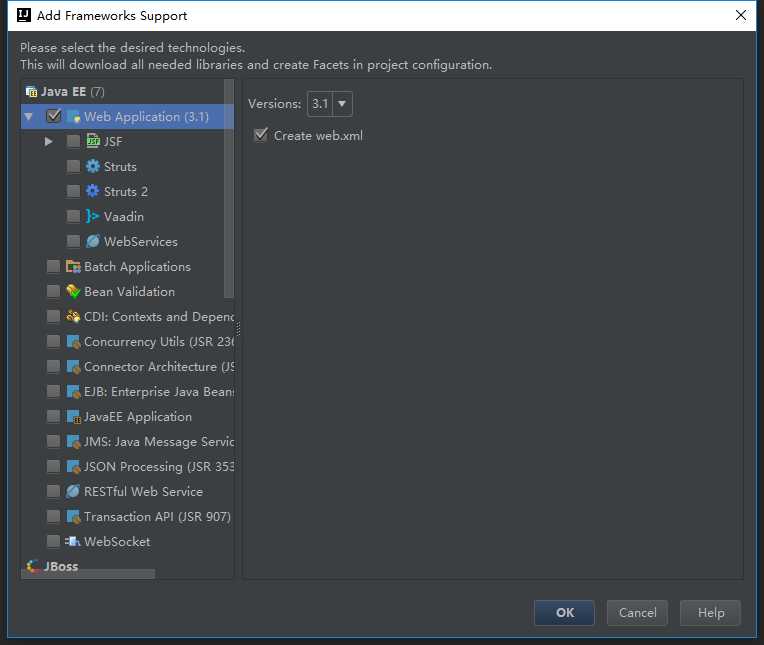This screenshot has height=645, width=764.
Task: Click the Connector Architecture icon
Action: 73,367
